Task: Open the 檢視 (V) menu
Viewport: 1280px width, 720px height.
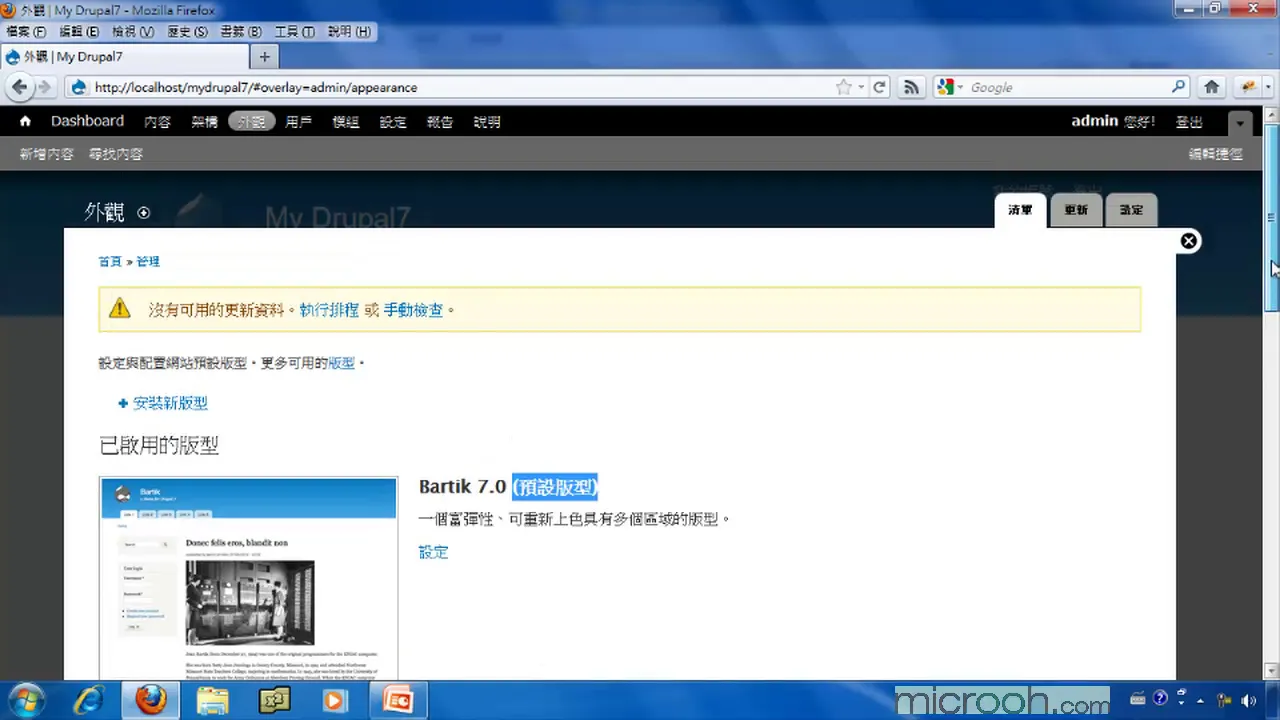Action: pyautogui.click(x=133, y=32)
